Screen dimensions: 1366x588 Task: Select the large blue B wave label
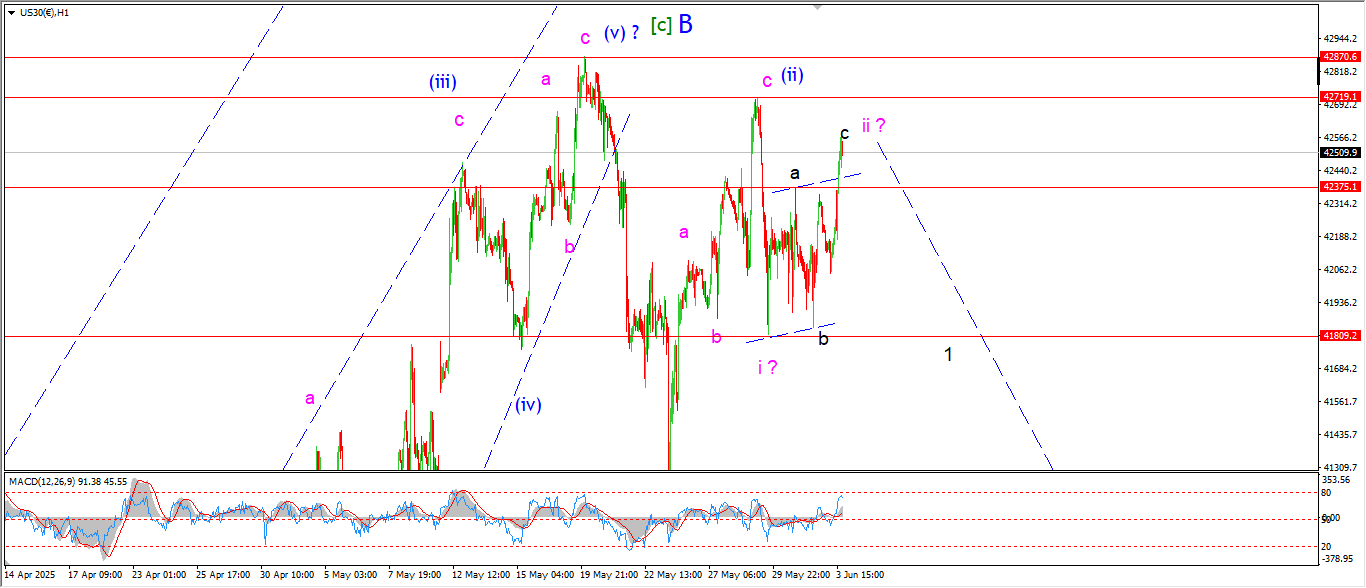(685, 25)
